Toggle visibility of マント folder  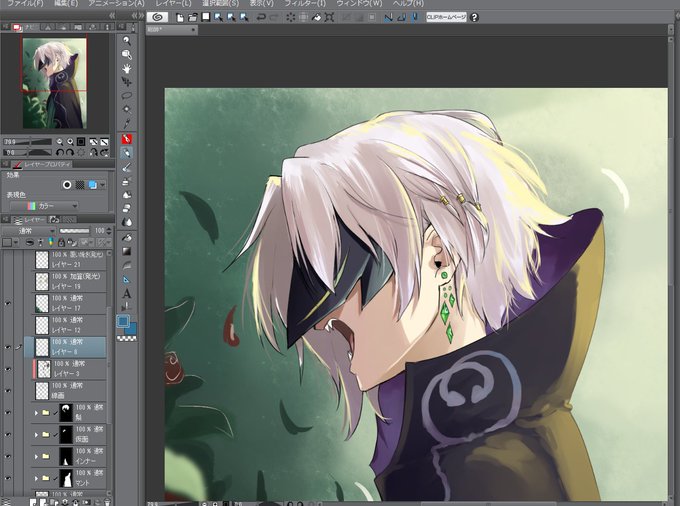point(7,478)
